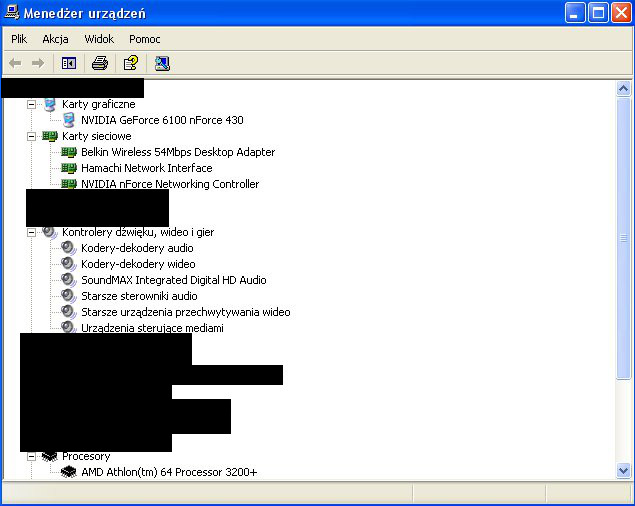Viewport: 635px width, 506px height.
Task: Select Hamachi Network Interface entry
Action: pyautogui.click(x=147, y=168)
